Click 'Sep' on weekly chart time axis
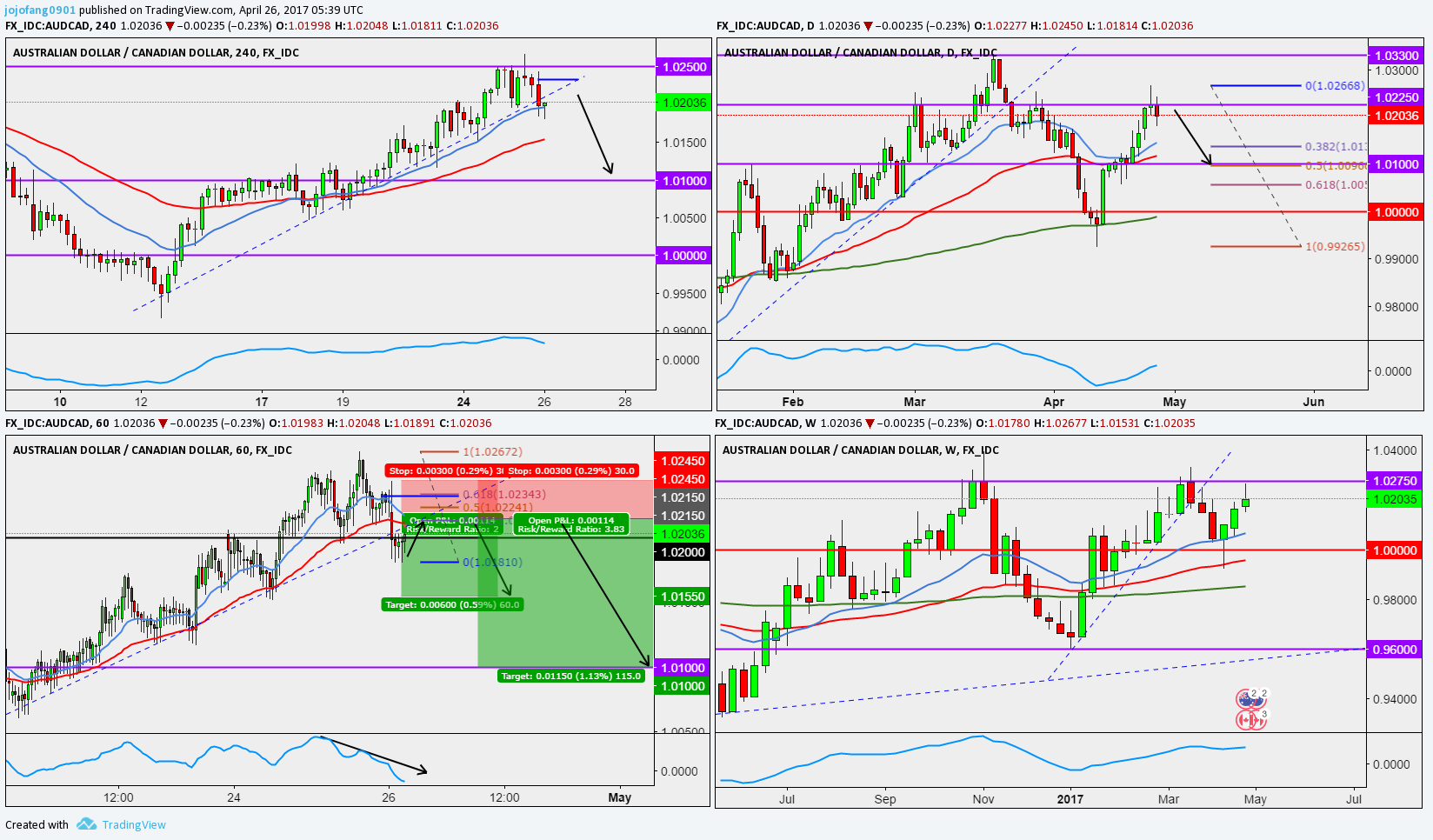 (884, 799)
